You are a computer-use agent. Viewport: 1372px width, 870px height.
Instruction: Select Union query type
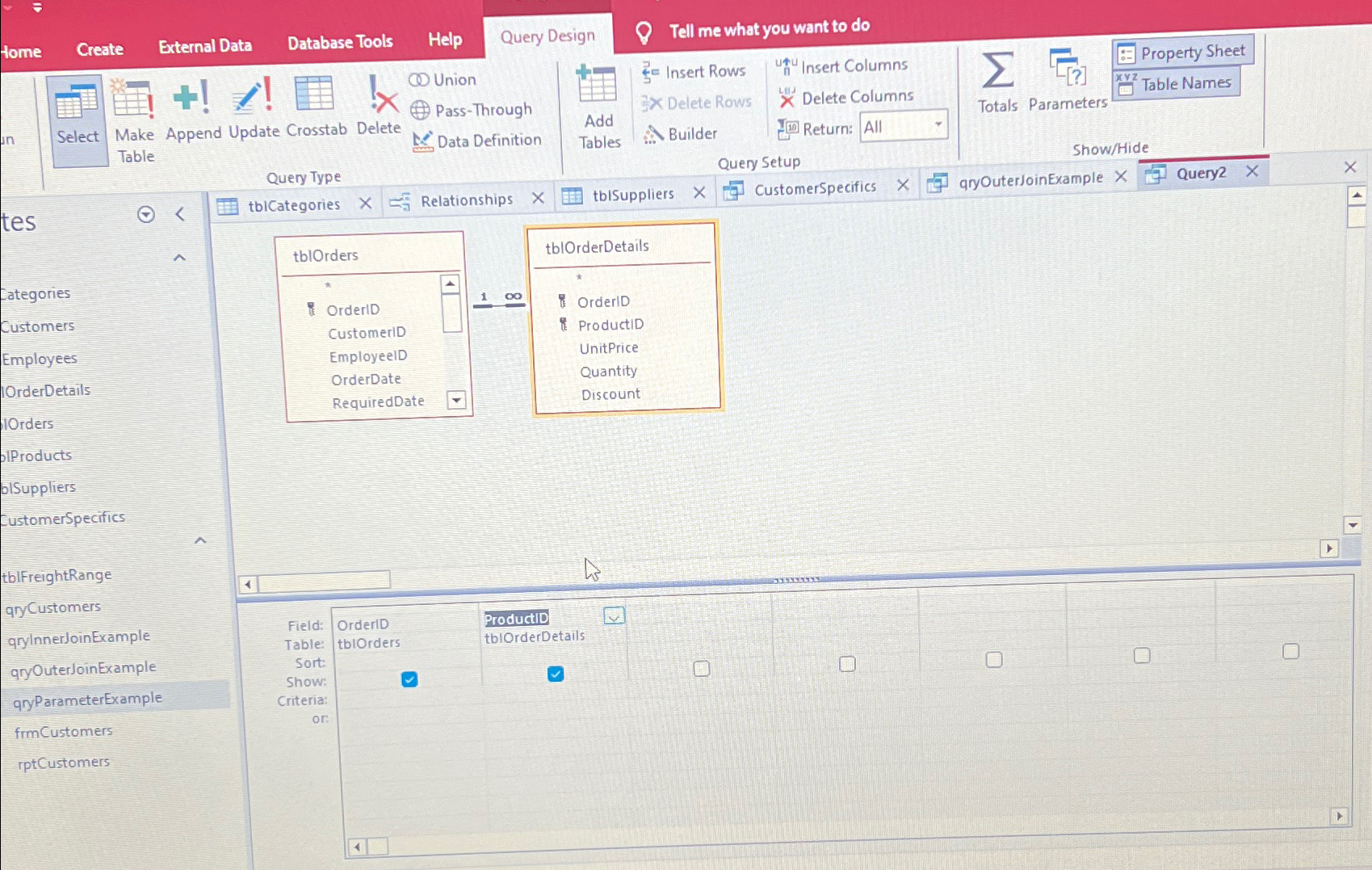coord(443,79)
